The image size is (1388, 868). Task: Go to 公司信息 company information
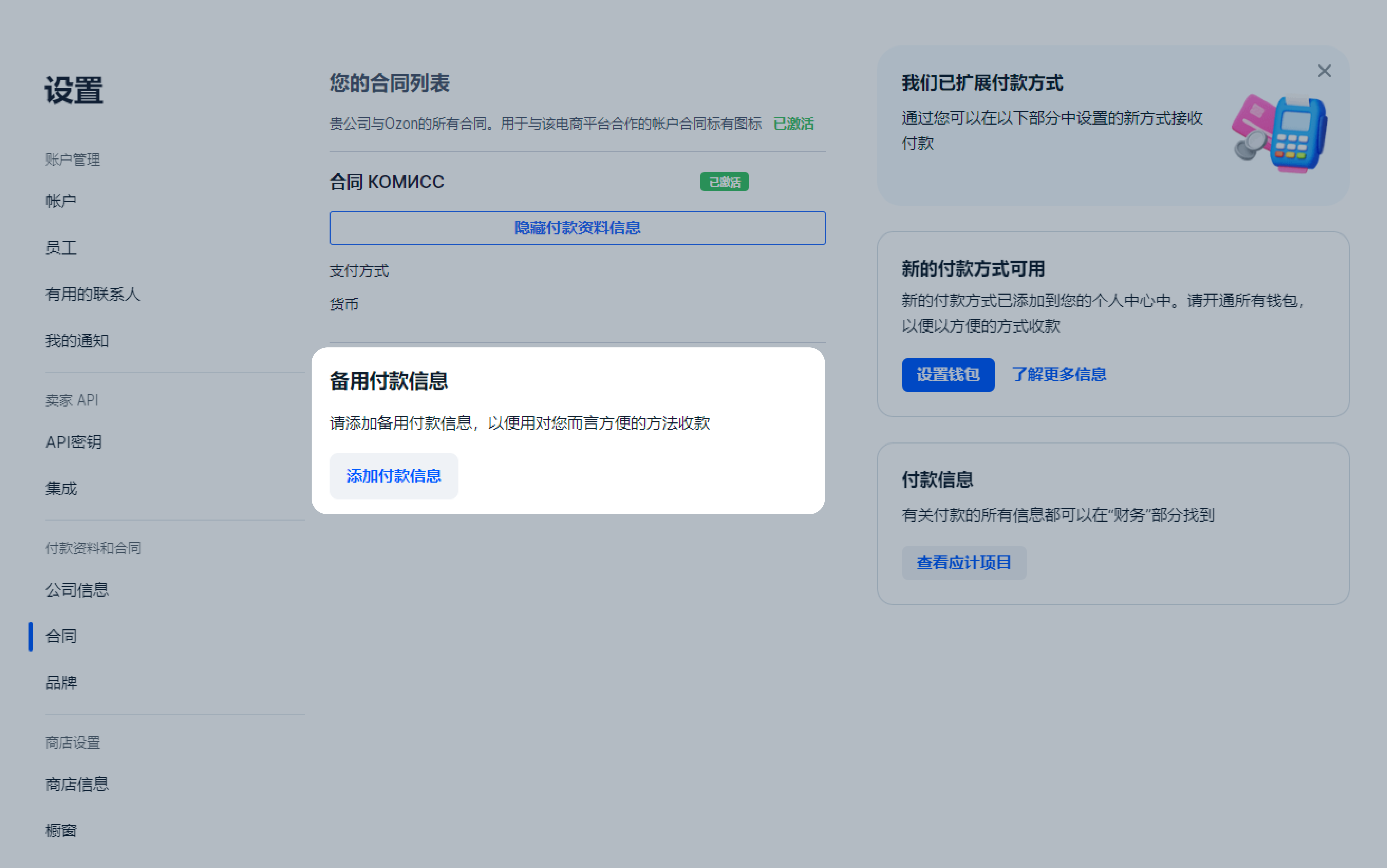pyautogui.click(x=77, y=589)
